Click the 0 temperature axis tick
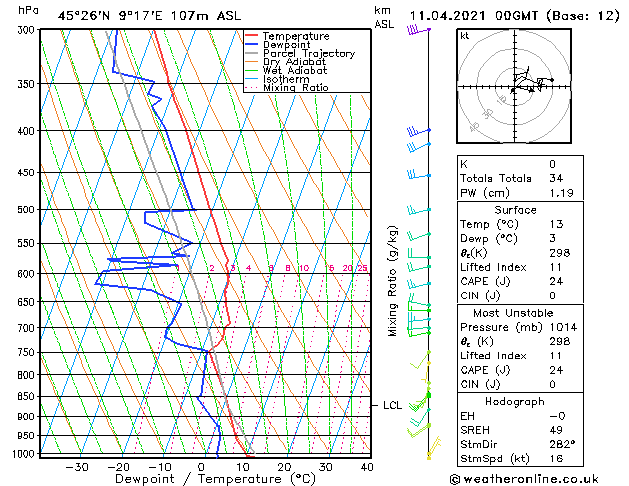The width and height of the screenshot is (629, 486). (202, 467)
